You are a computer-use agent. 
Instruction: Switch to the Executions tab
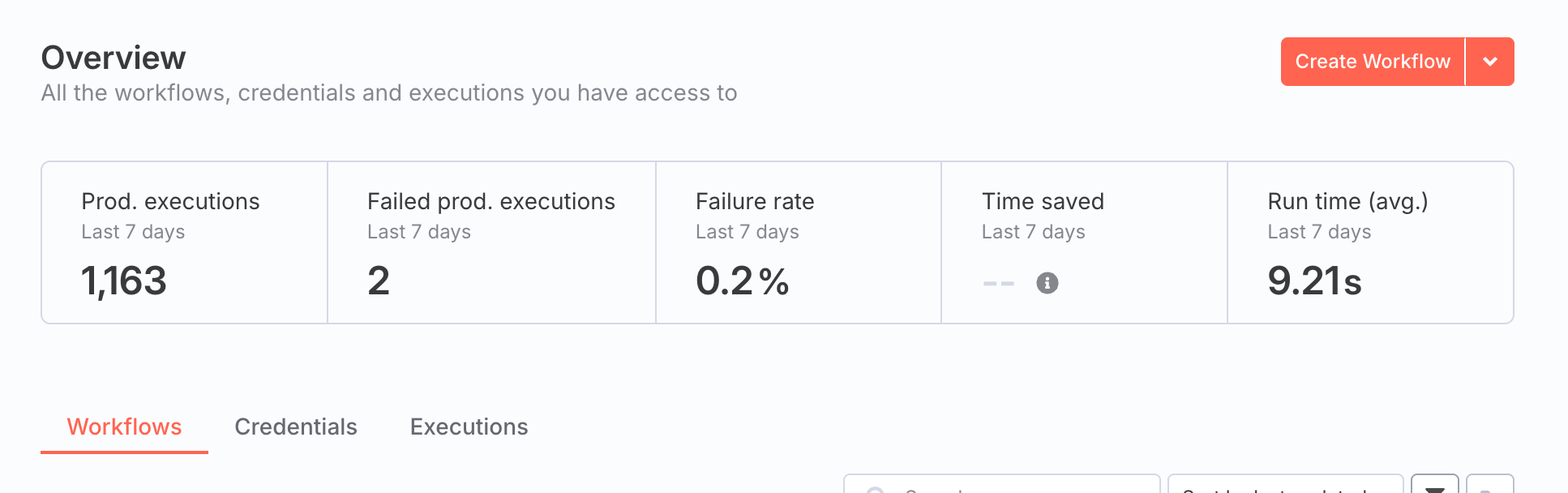coord(469,427)
